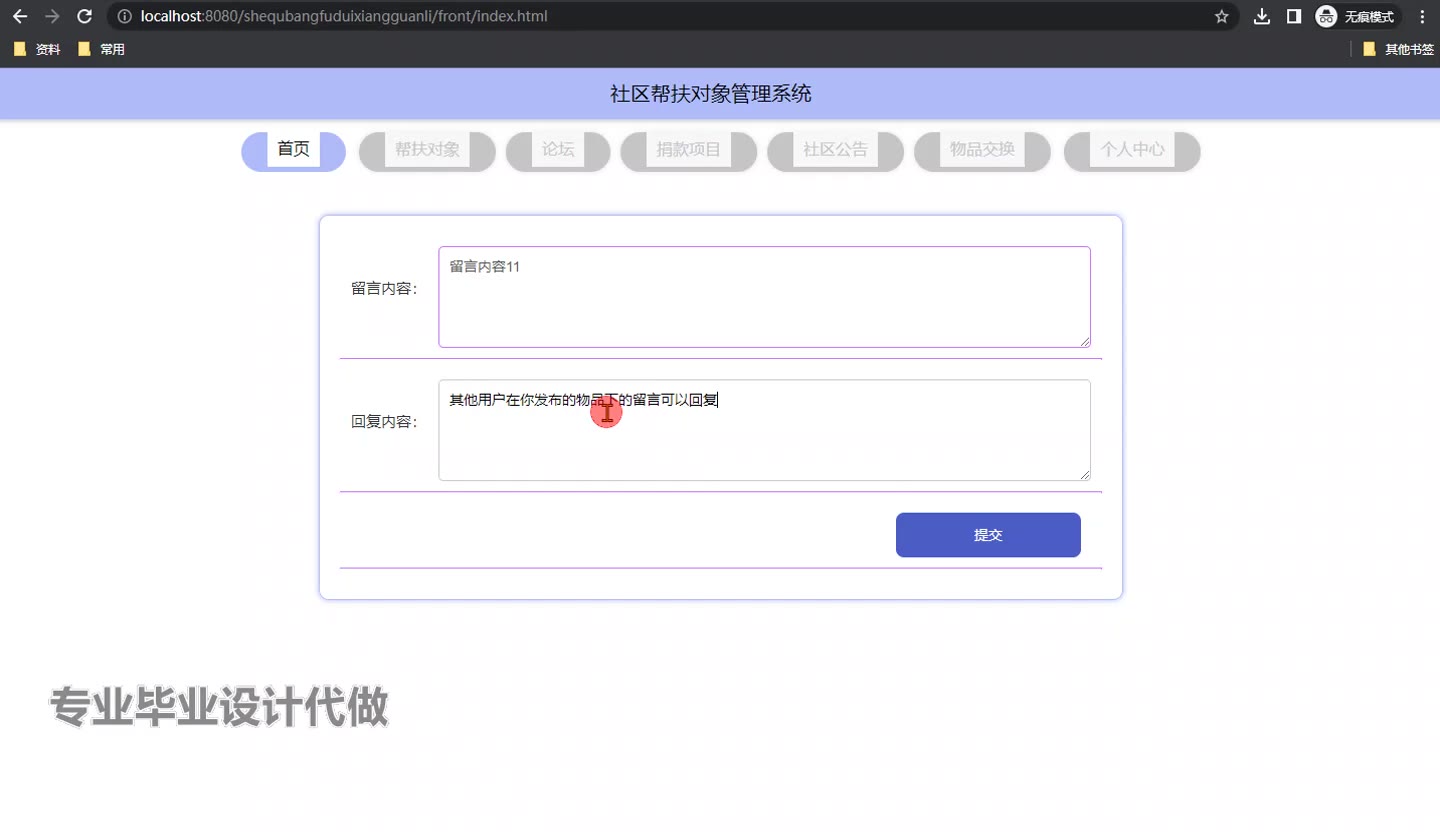The width and height of the screenshot is (1440, 832).
Task: Click the 回复内容： field label
Action: click(x=385, y=422)
